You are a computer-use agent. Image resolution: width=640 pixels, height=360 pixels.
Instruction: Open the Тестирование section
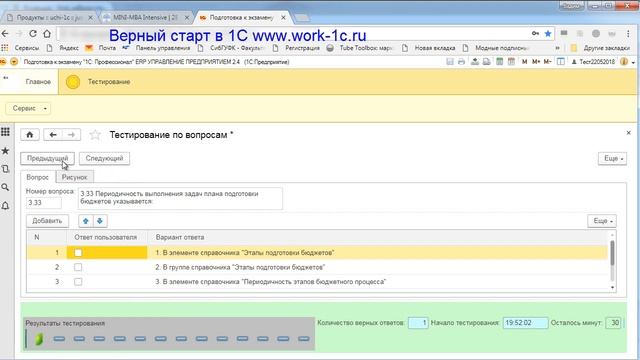tap(109, 82)
